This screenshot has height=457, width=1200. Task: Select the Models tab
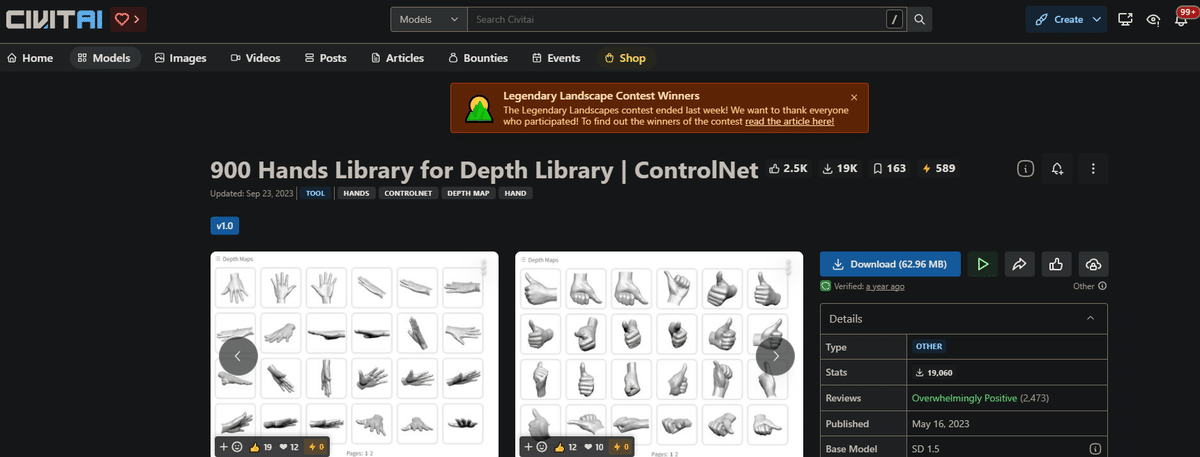(x=104, y=58)
